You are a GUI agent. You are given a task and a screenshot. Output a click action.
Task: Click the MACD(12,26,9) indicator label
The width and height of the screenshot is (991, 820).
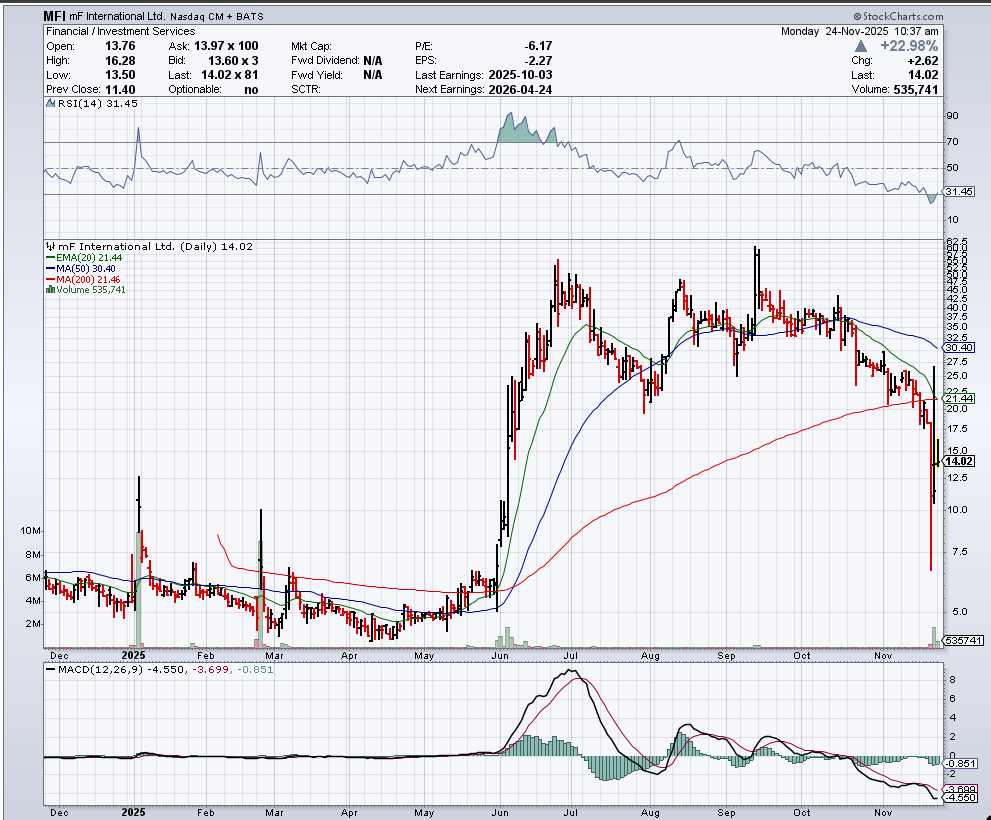pyautogui.click(x=99, y=669)
